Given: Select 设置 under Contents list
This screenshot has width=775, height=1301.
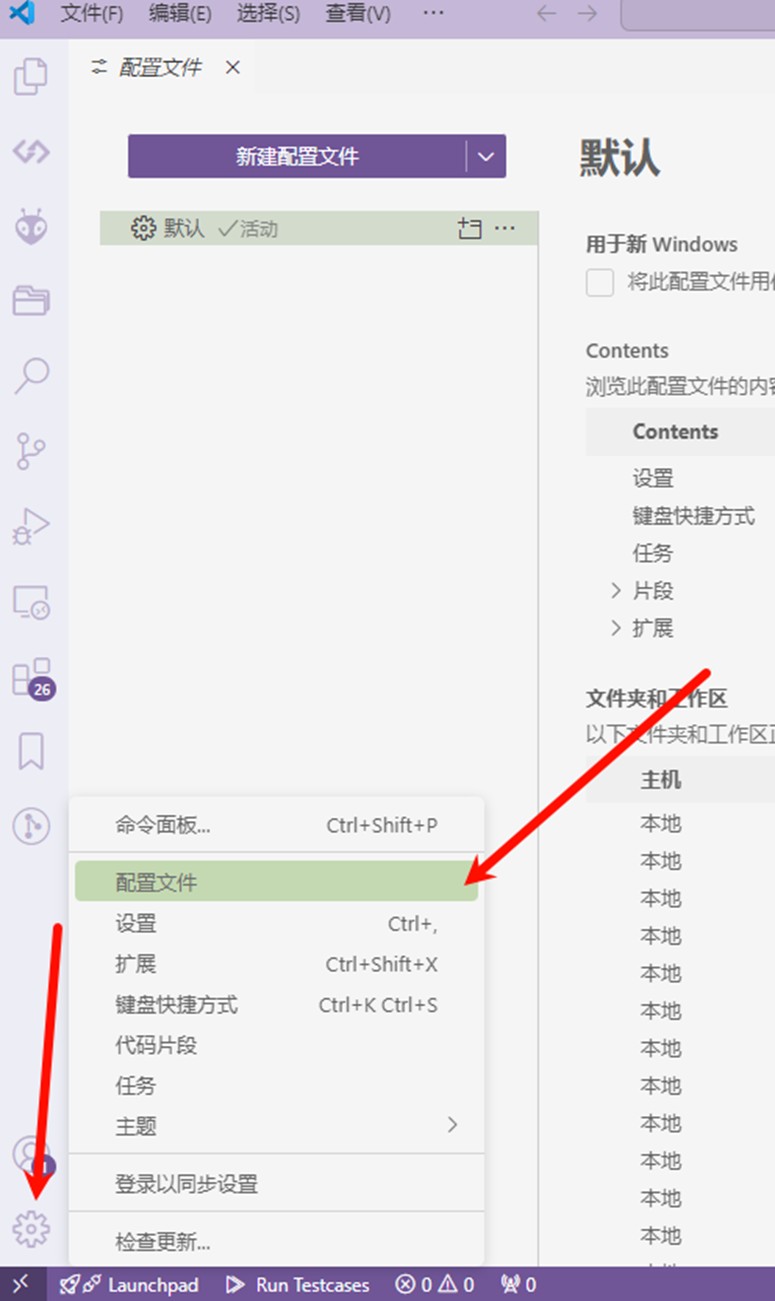Looking at the screenshot, I should [653, 479].
